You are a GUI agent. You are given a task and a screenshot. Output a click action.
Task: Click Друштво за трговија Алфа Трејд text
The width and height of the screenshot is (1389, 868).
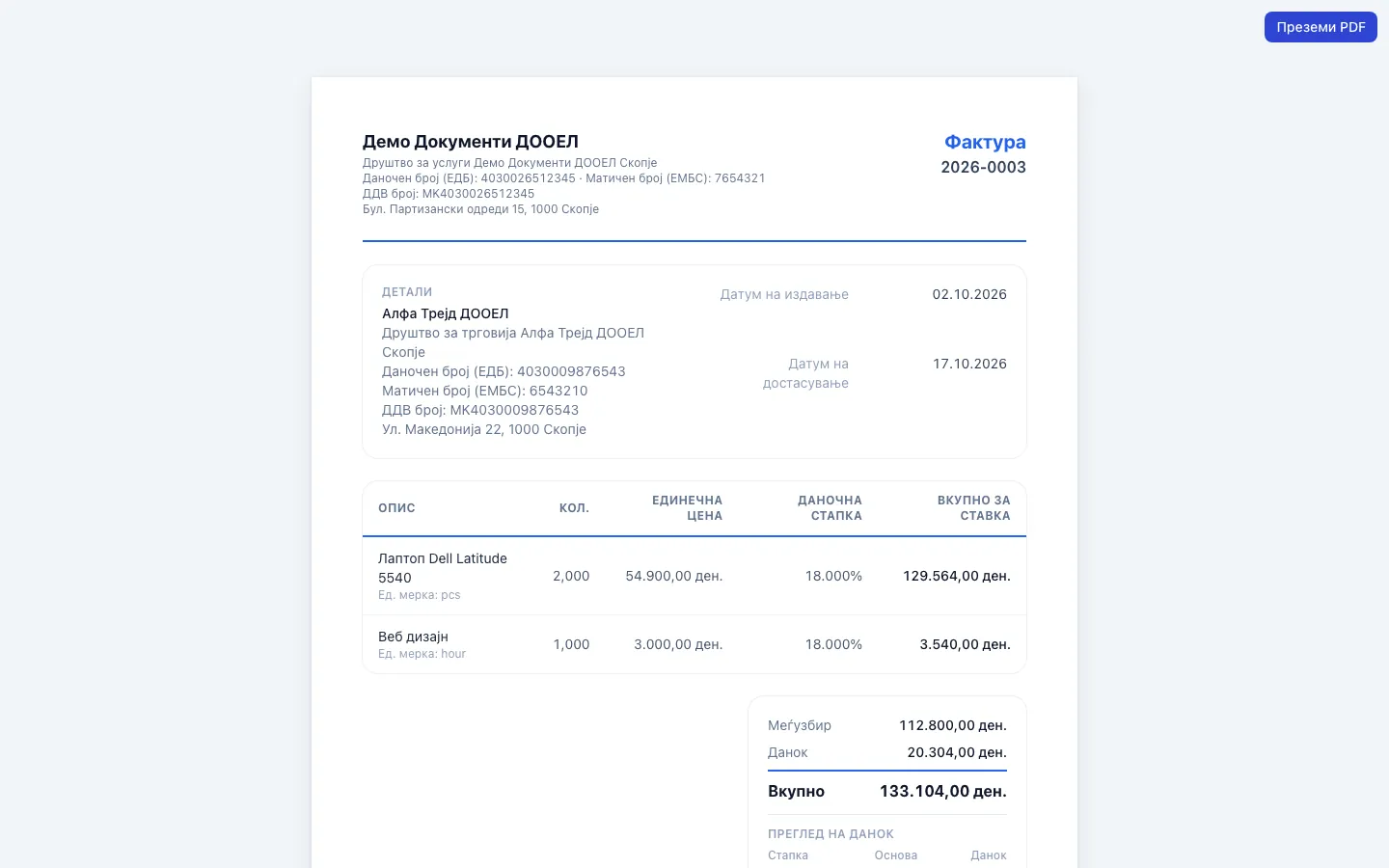pos(513,342)
